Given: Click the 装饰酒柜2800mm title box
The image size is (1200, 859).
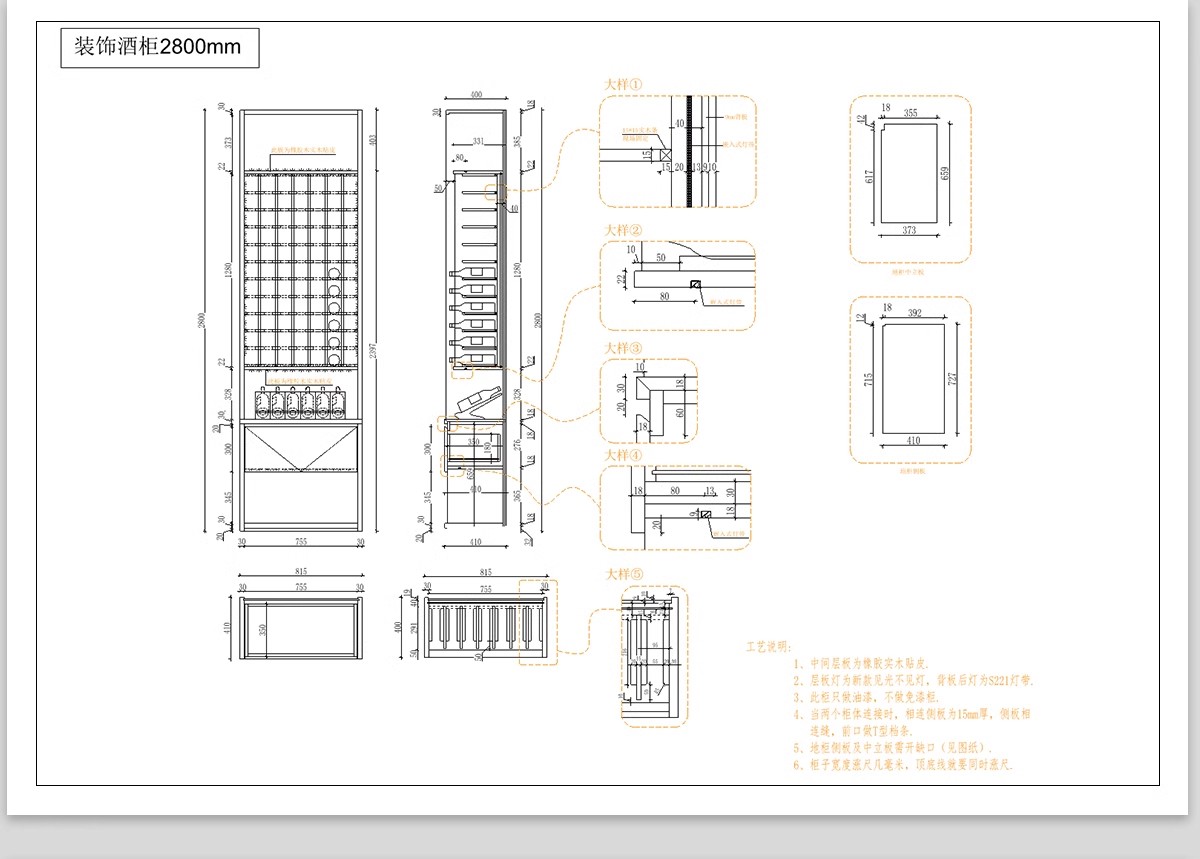Looking at the screenshot, I should tap(160, 47).
